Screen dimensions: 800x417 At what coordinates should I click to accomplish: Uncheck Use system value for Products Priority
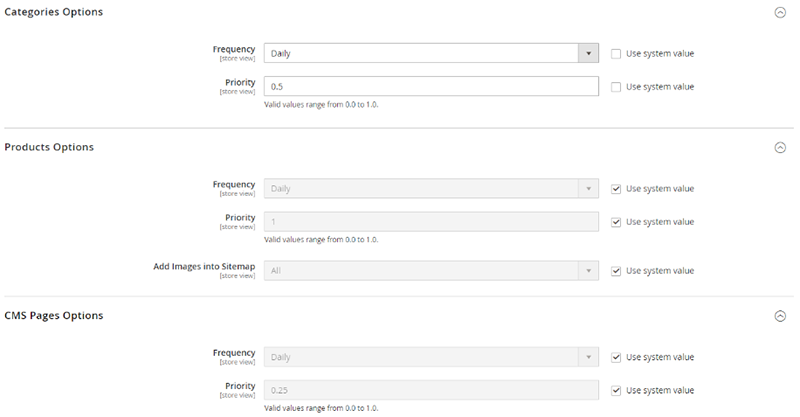click(616, 222)
